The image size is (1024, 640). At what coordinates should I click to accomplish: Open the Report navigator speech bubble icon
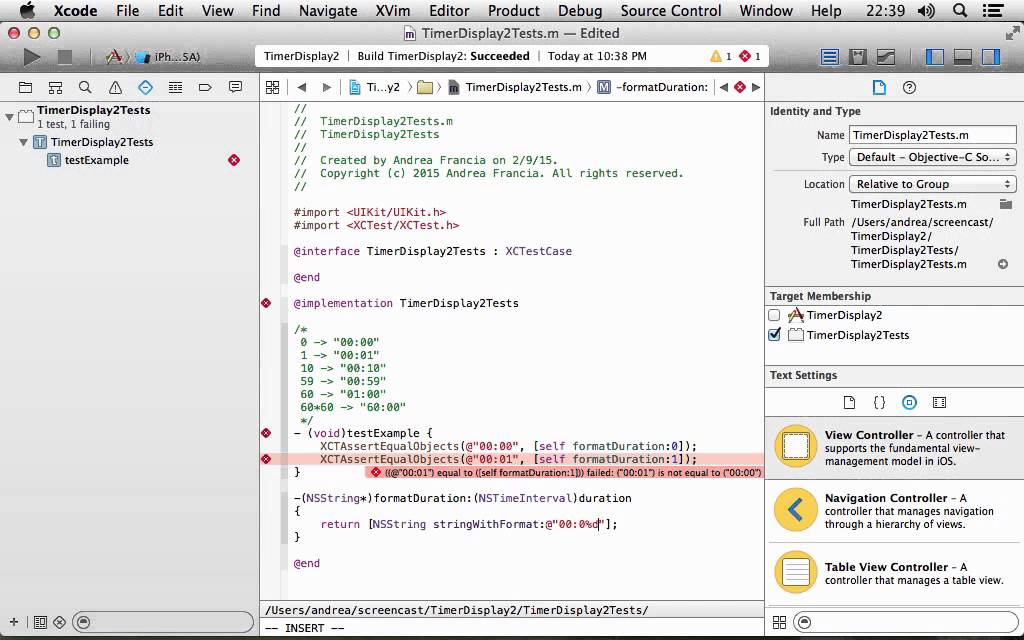(x=235, y=87)
